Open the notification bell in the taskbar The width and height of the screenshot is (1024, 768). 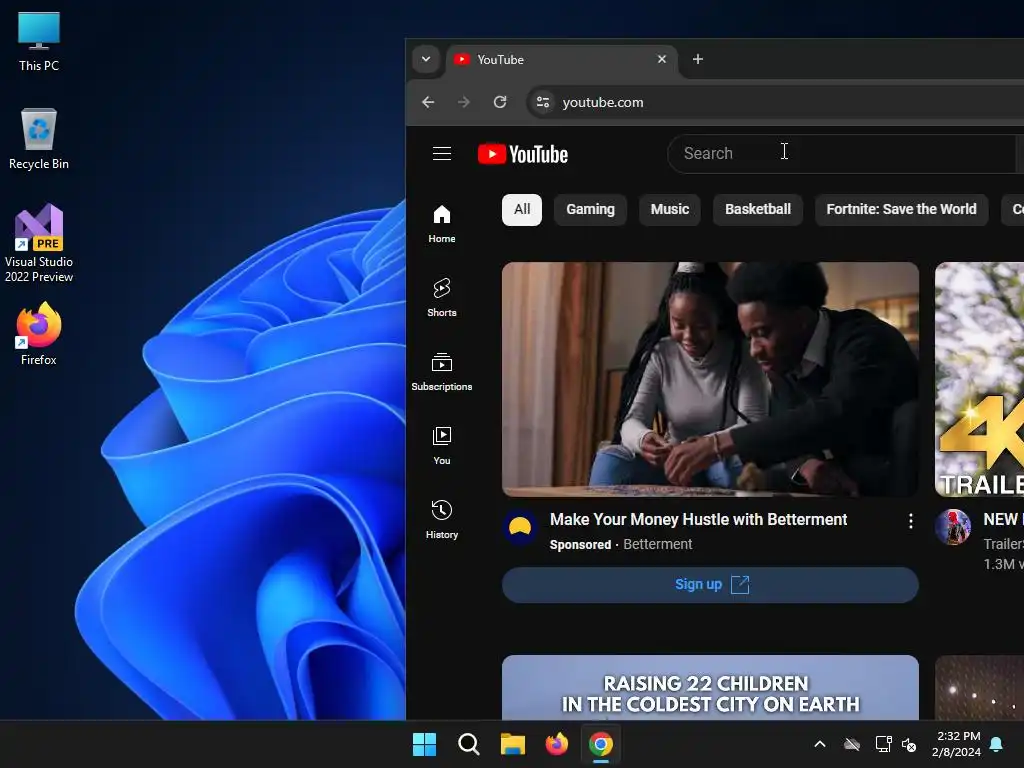(x=996, y=744)
